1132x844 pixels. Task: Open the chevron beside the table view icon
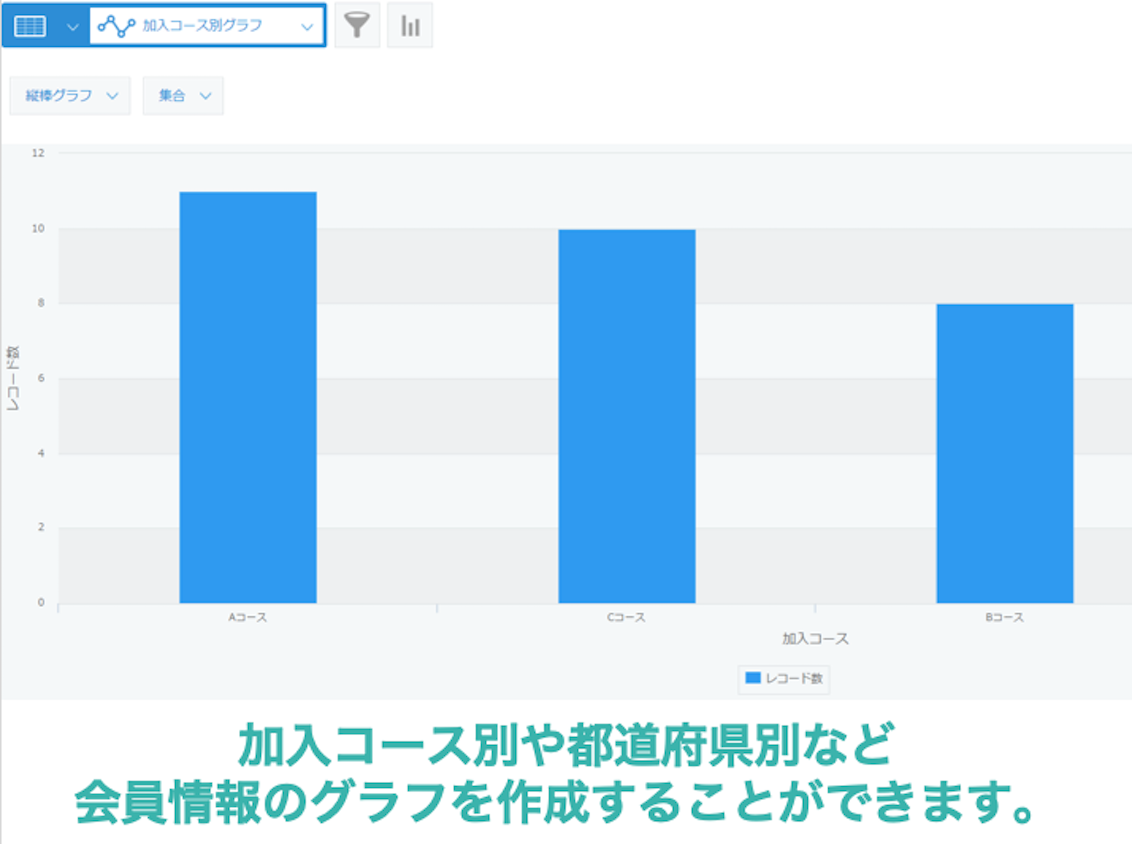[x=72, y=27]
